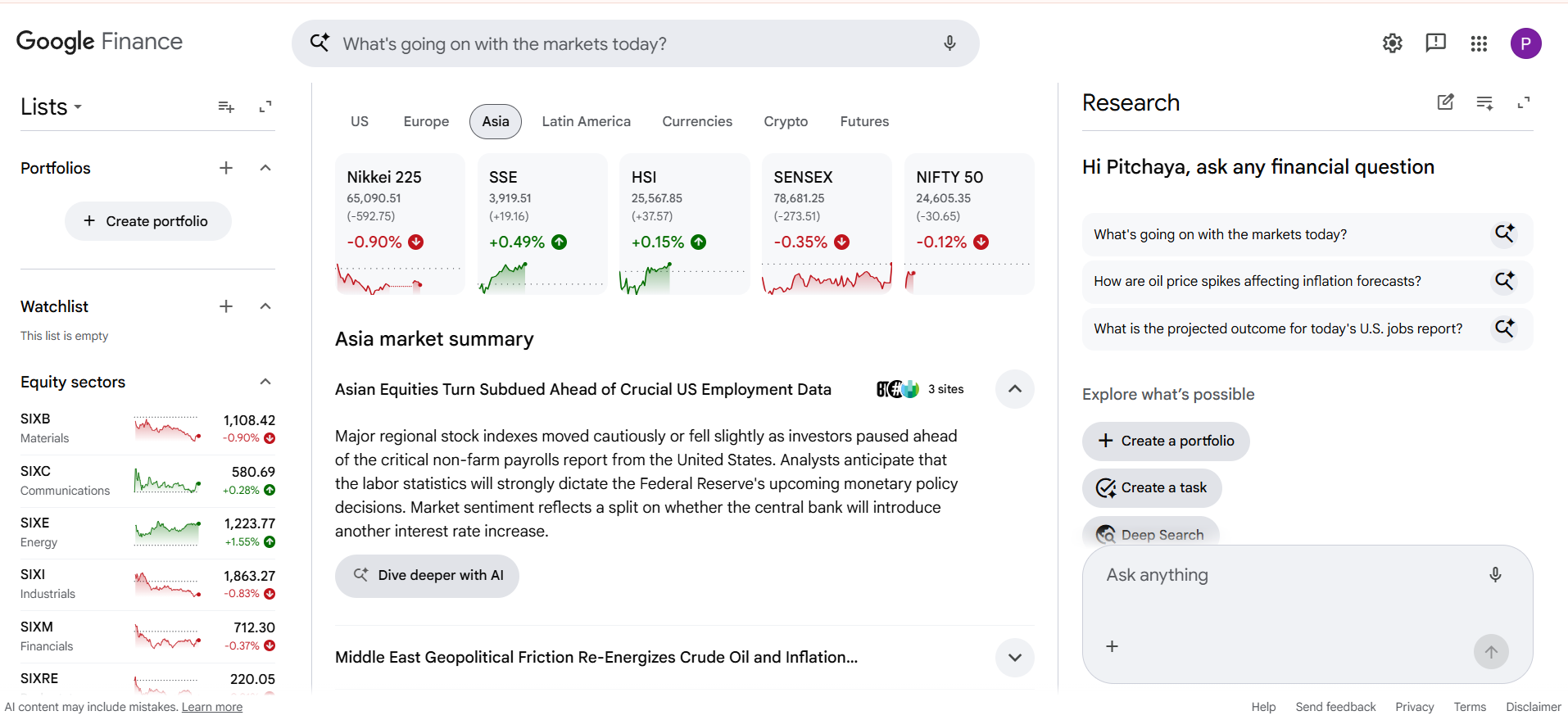Click sparkle icon beside U.S. jobs report question
This screenshot has height=720, width=1568.
(x=1505, y=328)
